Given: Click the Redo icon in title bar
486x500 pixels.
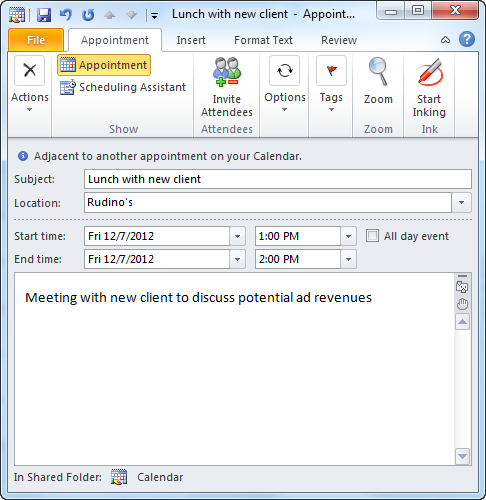Looking at the screenshot, I should (88, 15).
